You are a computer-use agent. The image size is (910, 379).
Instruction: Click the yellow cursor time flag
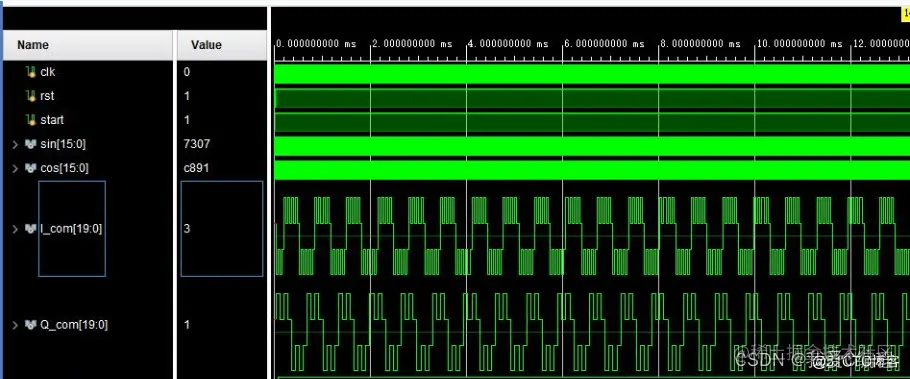point(905,15)
